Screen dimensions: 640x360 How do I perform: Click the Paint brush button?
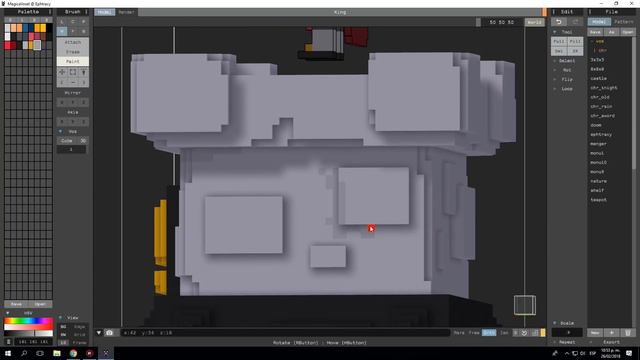[x=73, y=61]
